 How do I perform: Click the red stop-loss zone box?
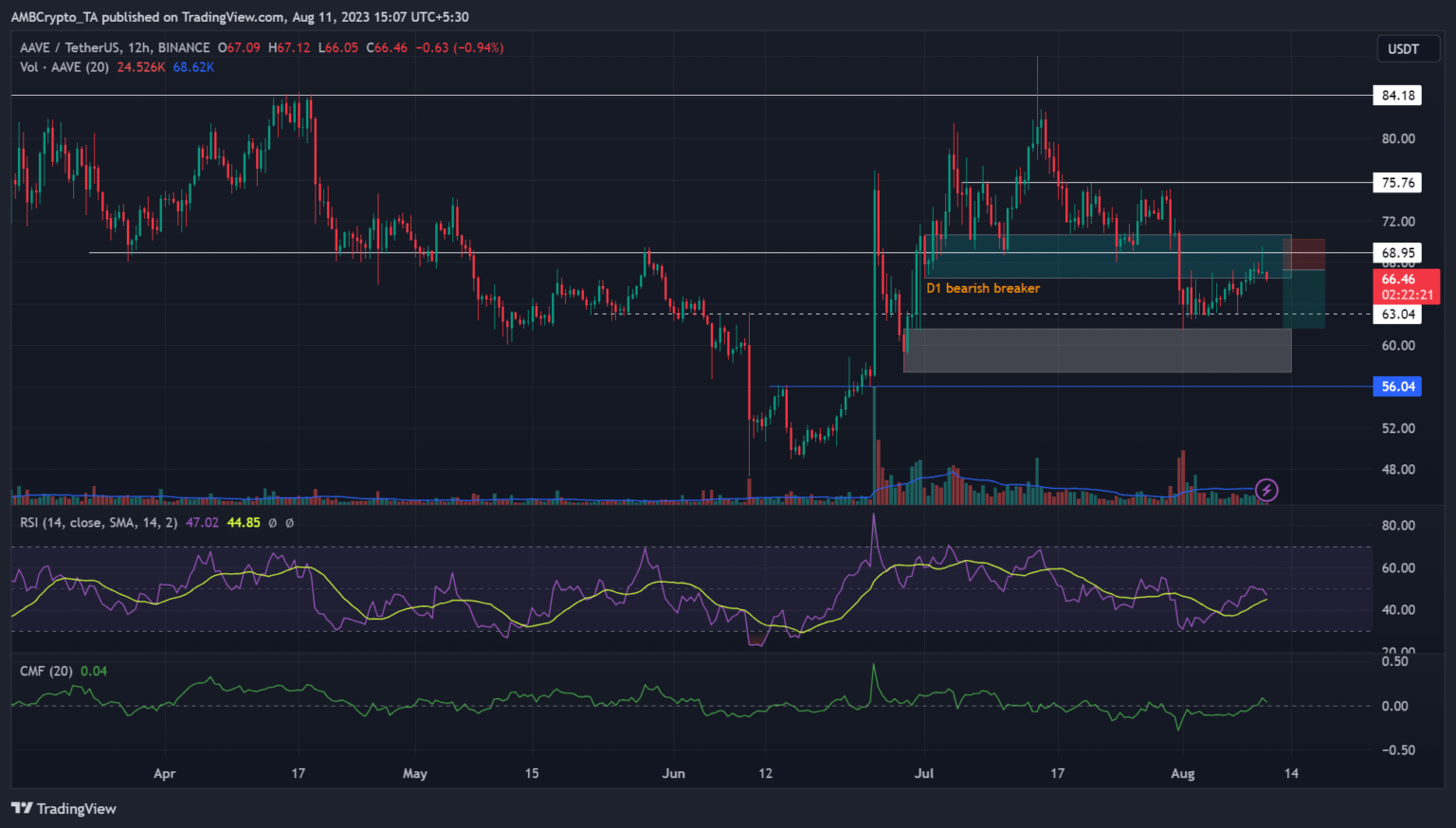click(x=1304, y=254)
